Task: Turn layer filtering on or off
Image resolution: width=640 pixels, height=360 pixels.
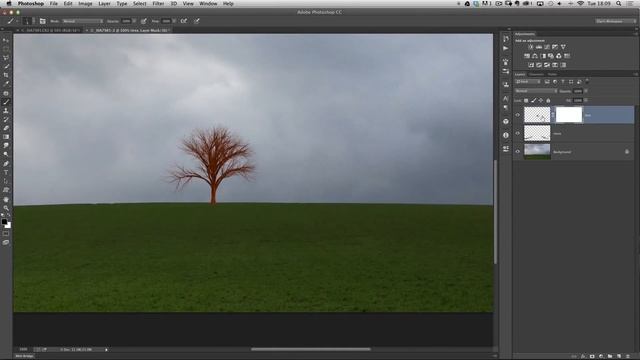Action: pyautogui.click(x=587, y=81)
